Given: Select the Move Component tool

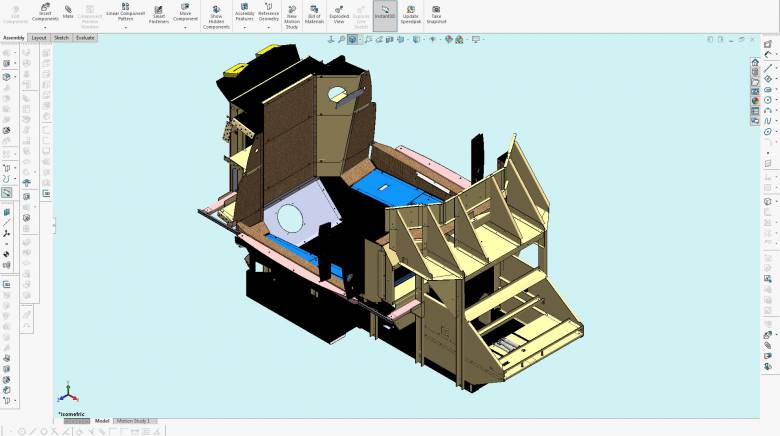Looking at the screenshot, I should coord(186,12).
